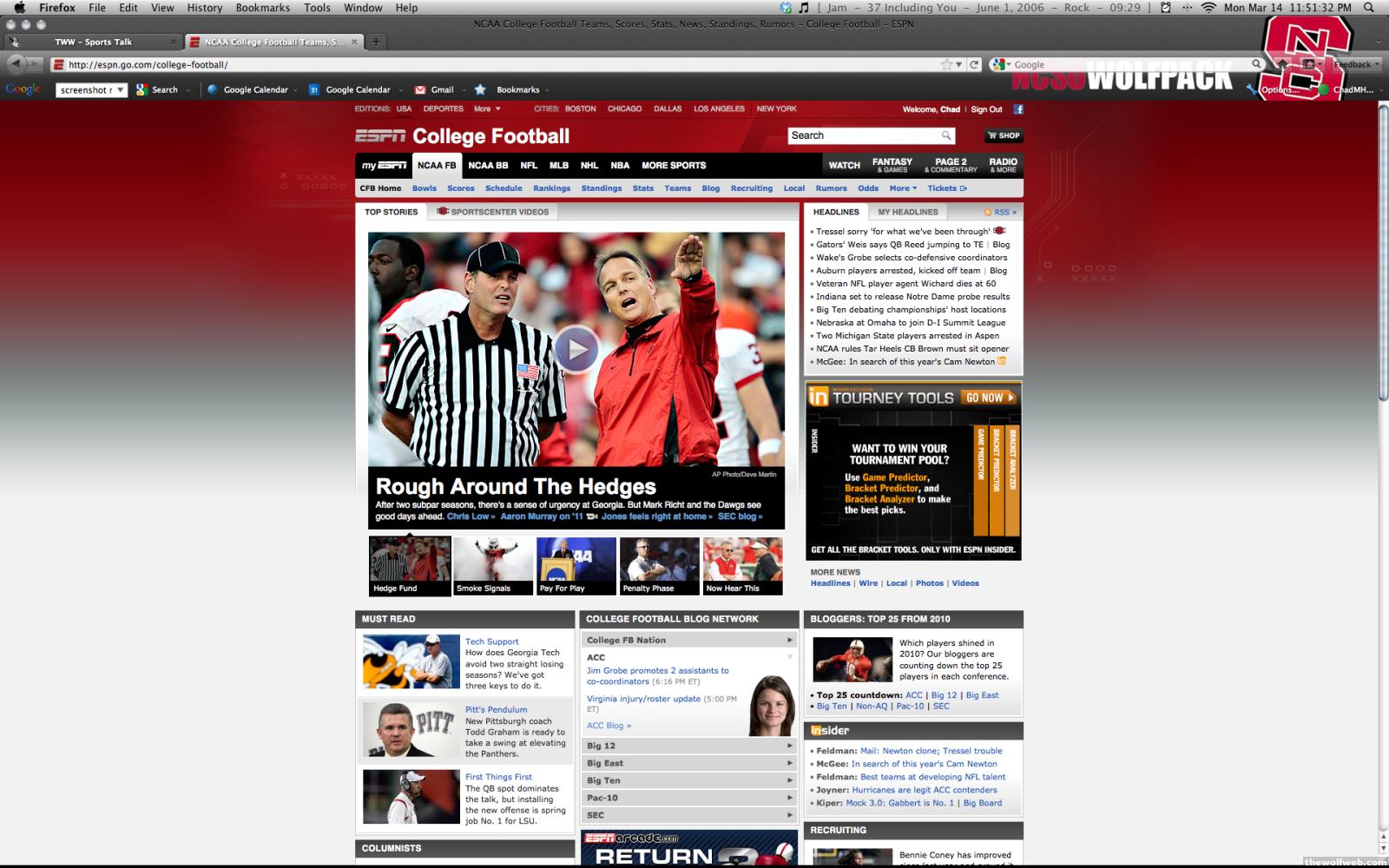Viewport: 1389px width, 868px height.
Task: Click the GO NOW Tourney Tools button
Action: tap(989, 398)
